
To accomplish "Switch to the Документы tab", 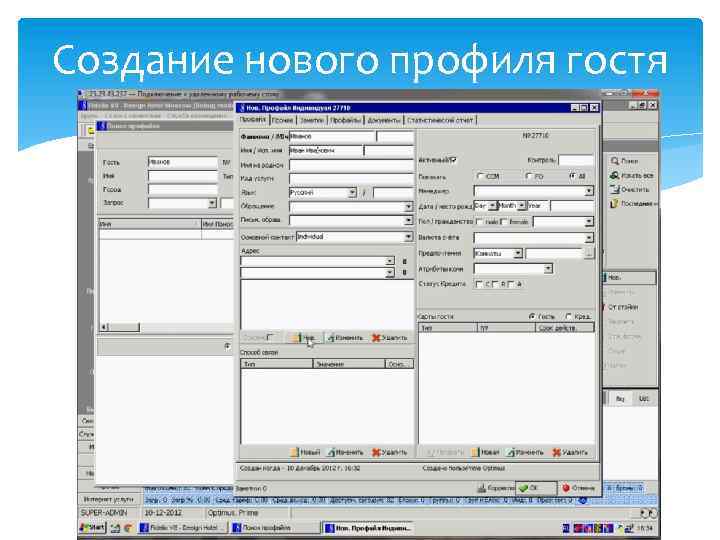I will coord(384,120).
